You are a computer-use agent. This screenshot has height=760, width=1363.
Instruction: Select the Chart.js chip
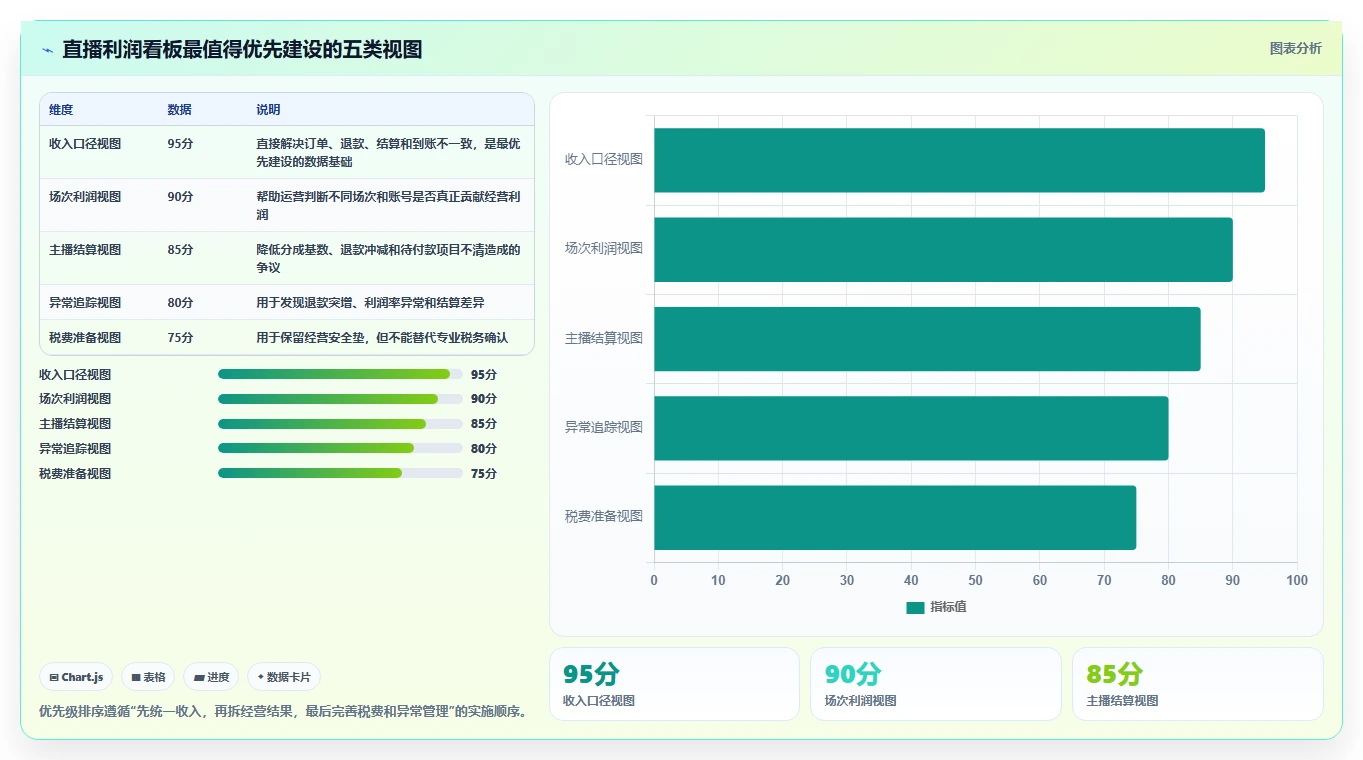tap(76, 677)
